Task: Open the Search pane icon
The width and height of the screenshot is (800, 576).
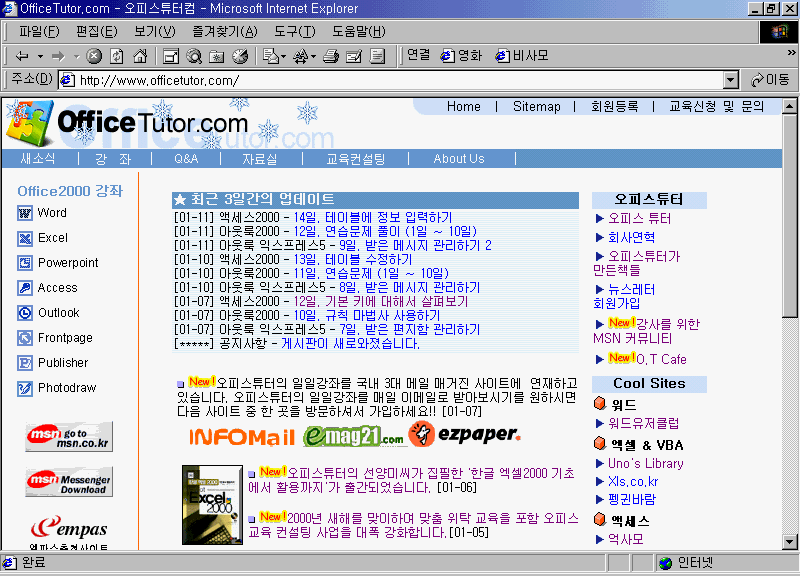Action: [x=194, y=56]
